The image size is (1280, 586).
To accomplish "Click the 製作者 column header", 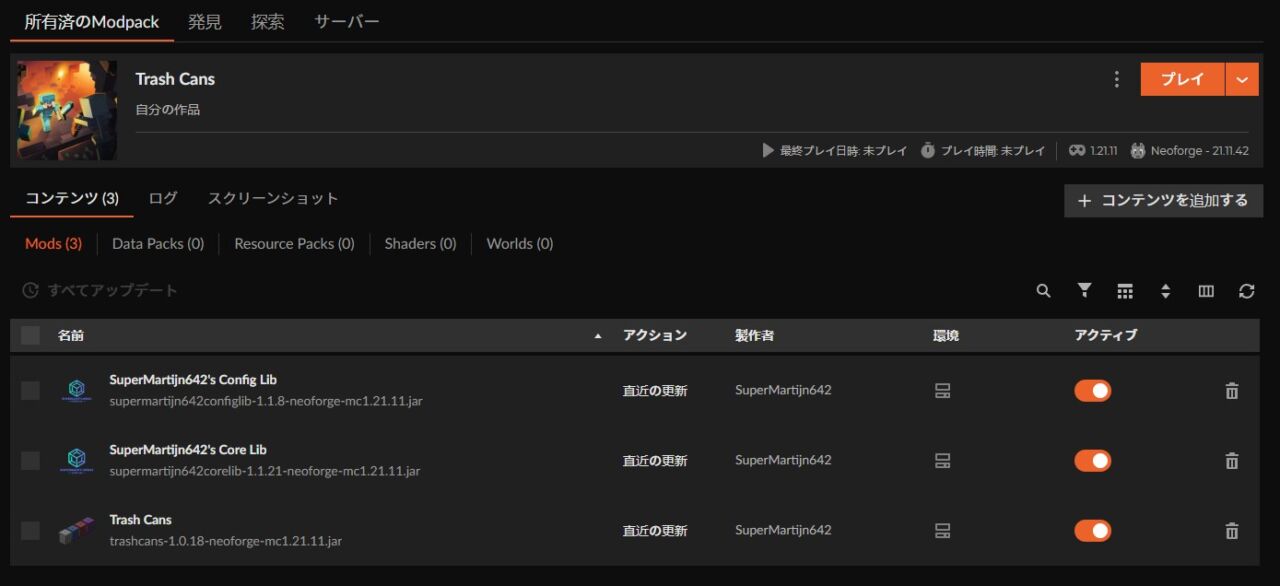I will [x=754, y=336].
